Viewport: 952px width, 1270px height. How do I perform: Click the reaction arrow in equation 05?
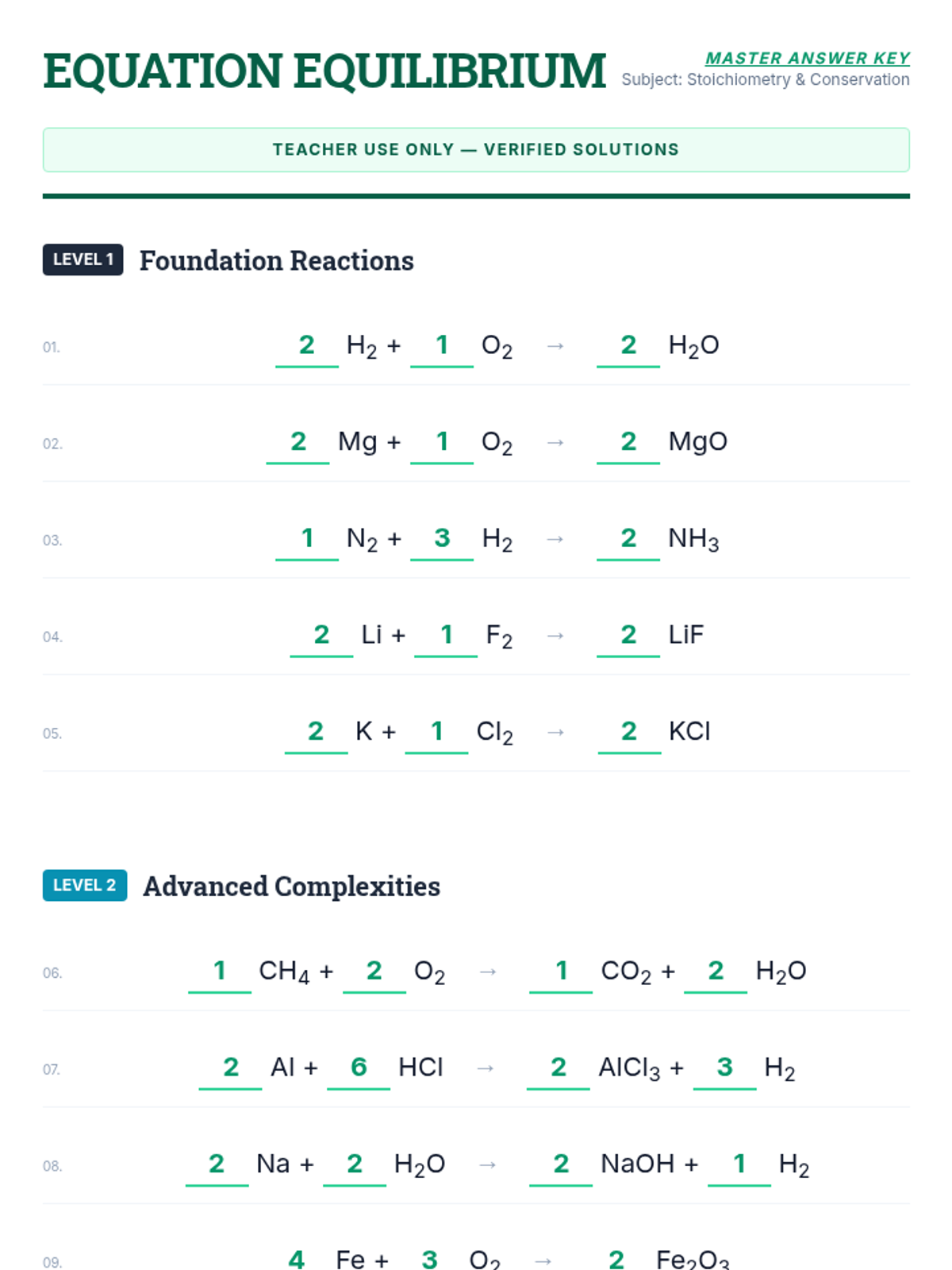(555, 732)
